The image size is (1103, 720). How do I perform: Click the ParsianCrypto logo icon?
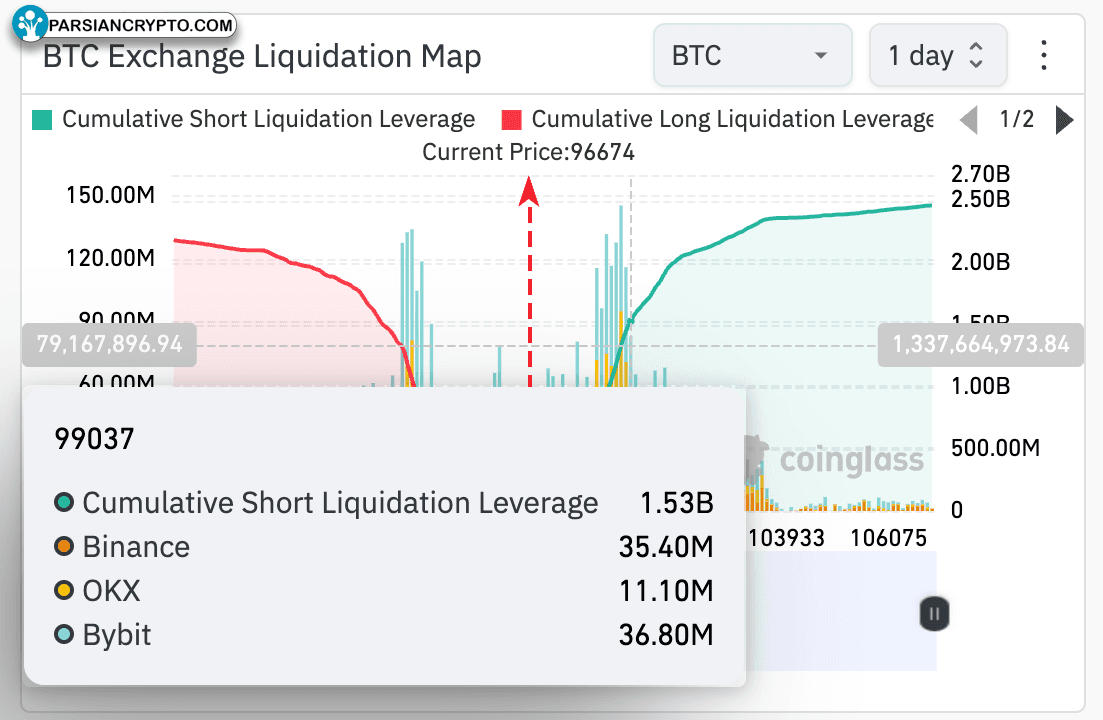[30, 23]
